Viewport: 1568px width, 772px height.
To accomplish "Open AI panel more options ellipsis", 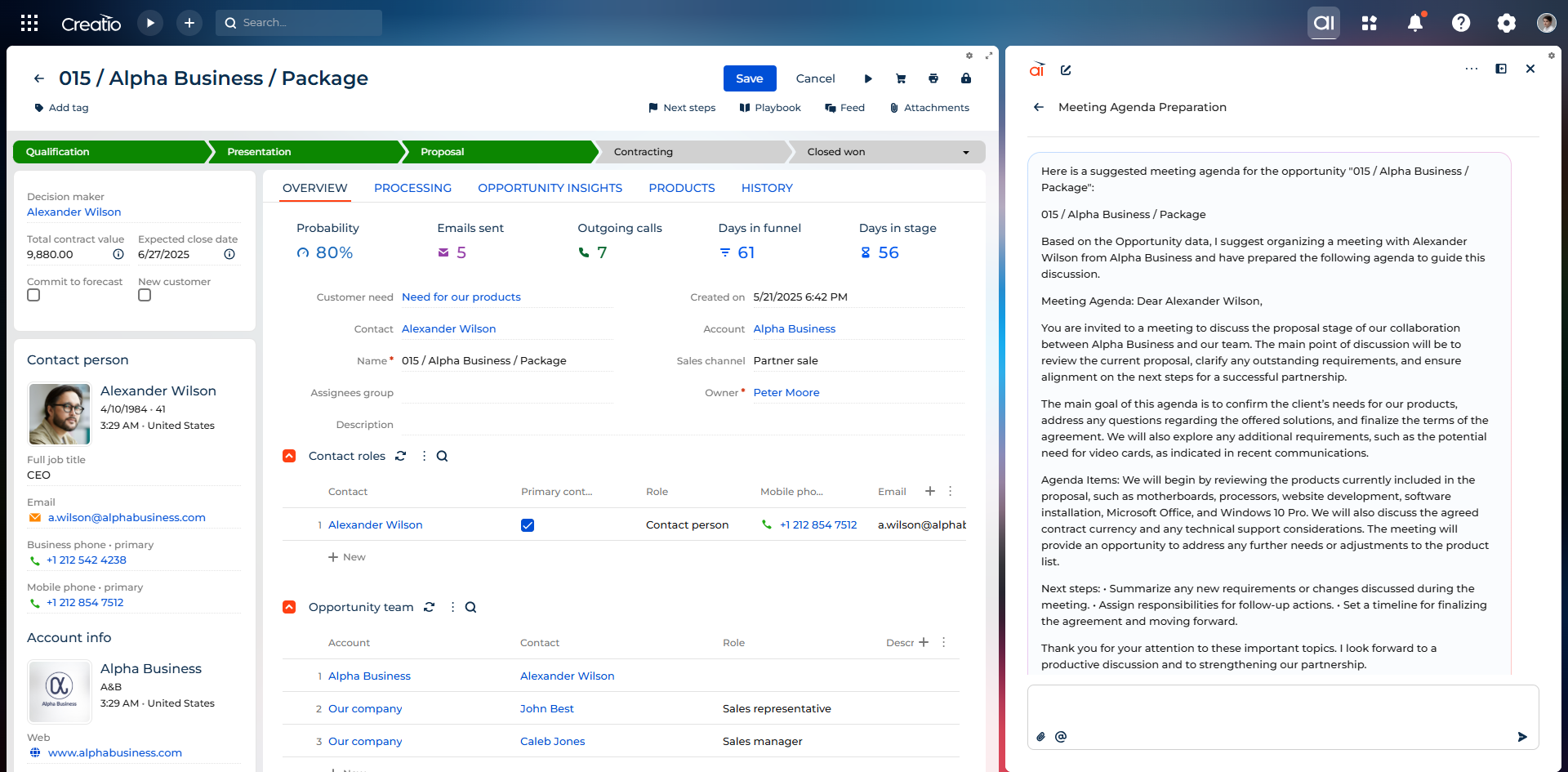I will point(1472,69).
